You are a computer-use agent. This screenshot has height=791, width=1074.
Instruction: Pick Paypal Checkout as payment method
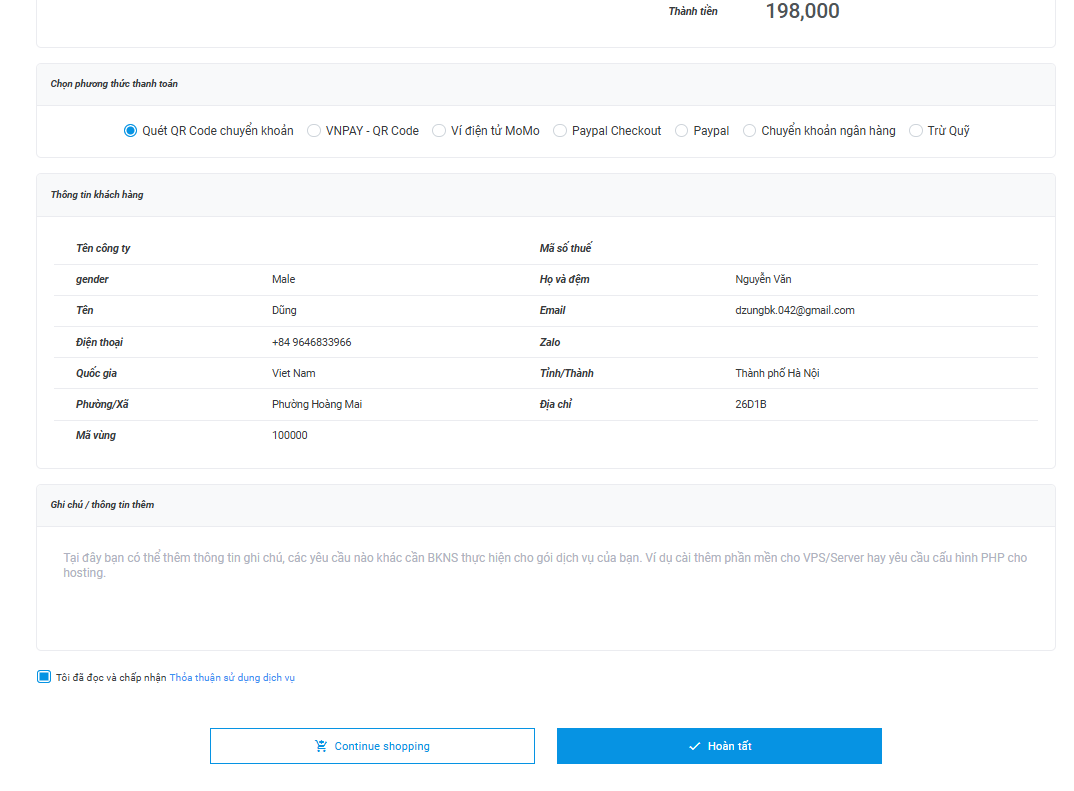[x=560, y=131]
